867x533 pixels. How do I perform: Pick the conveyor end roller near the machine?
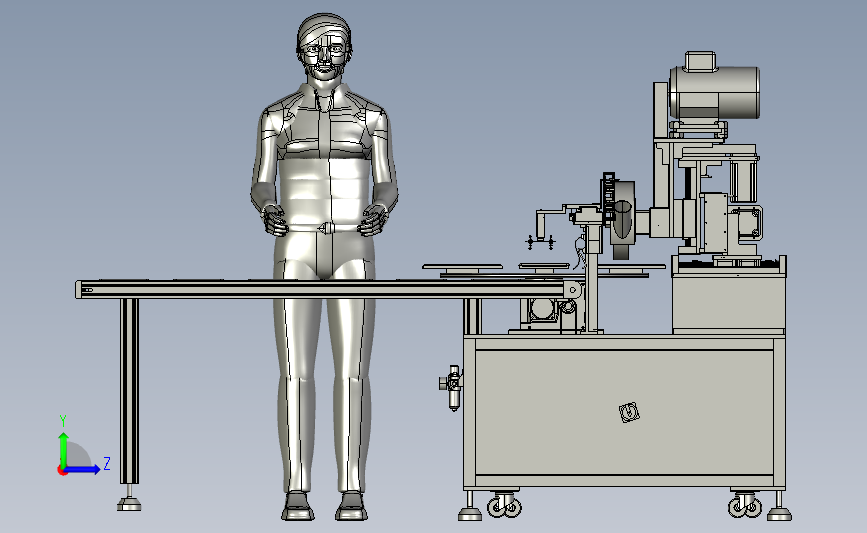(x=573, y=289)
